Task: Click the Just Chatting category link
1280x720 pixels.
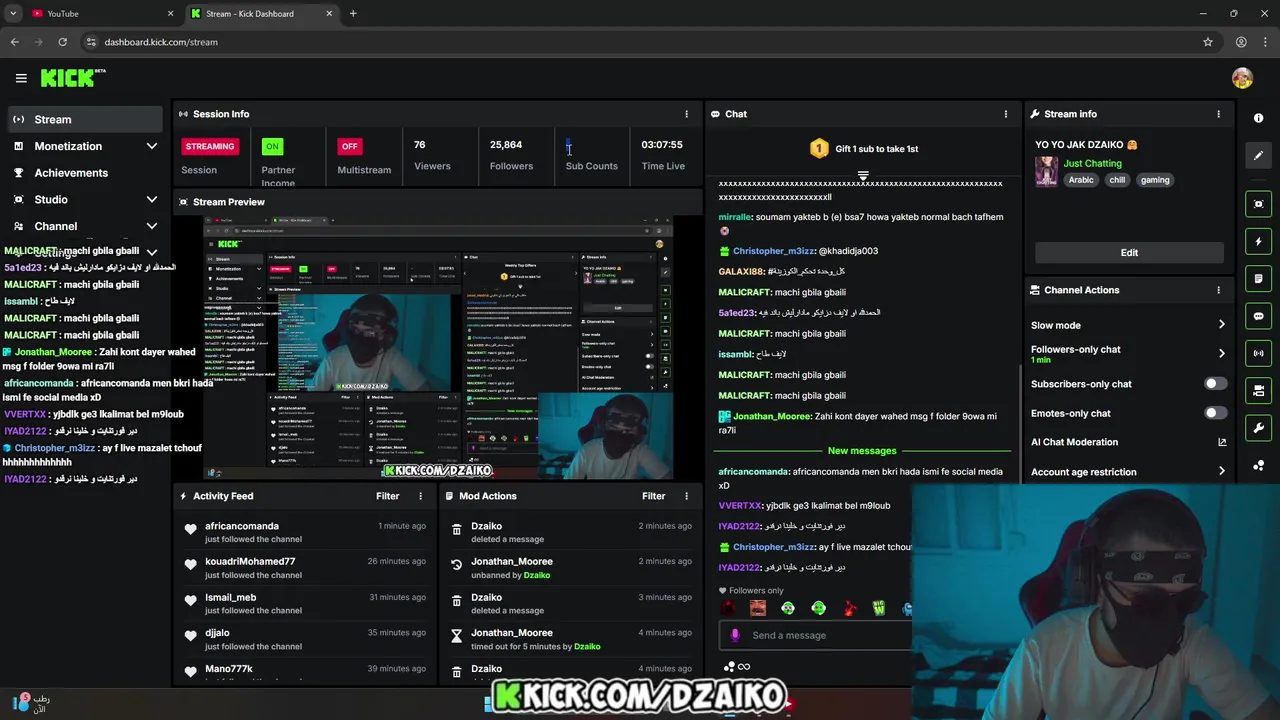Action: 1092,163
